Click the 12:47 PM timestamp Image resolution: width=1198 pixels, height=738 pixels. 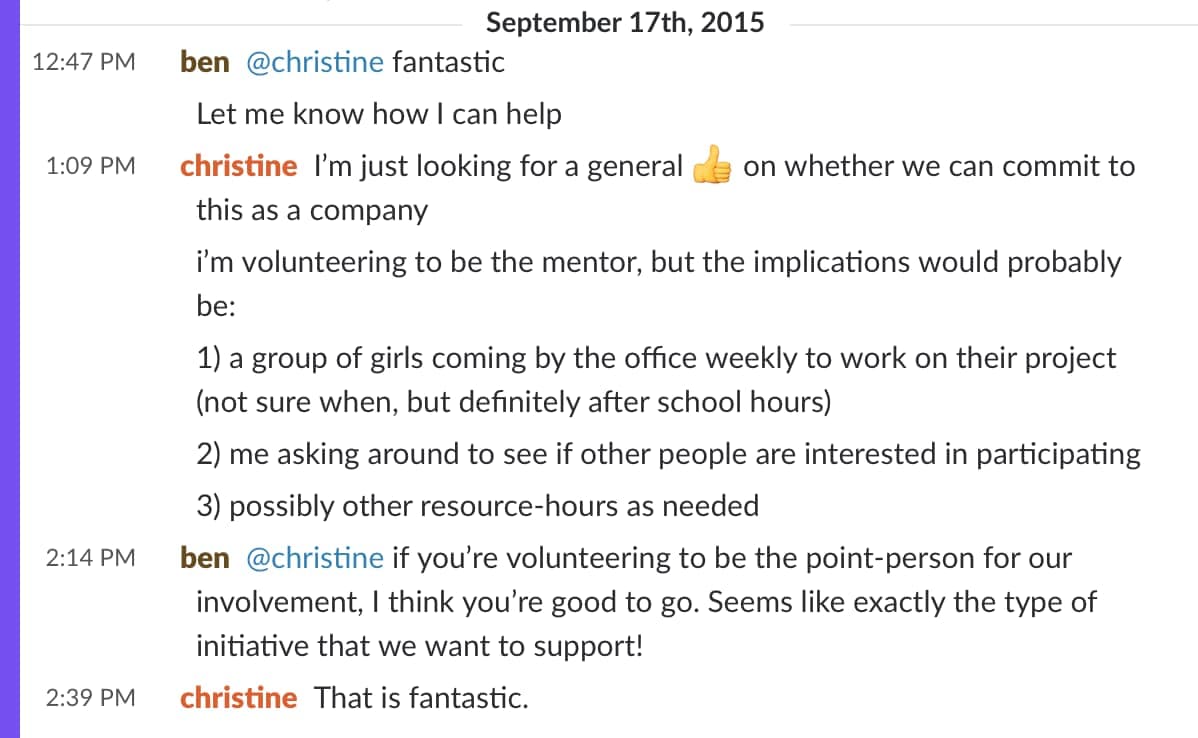84,62
